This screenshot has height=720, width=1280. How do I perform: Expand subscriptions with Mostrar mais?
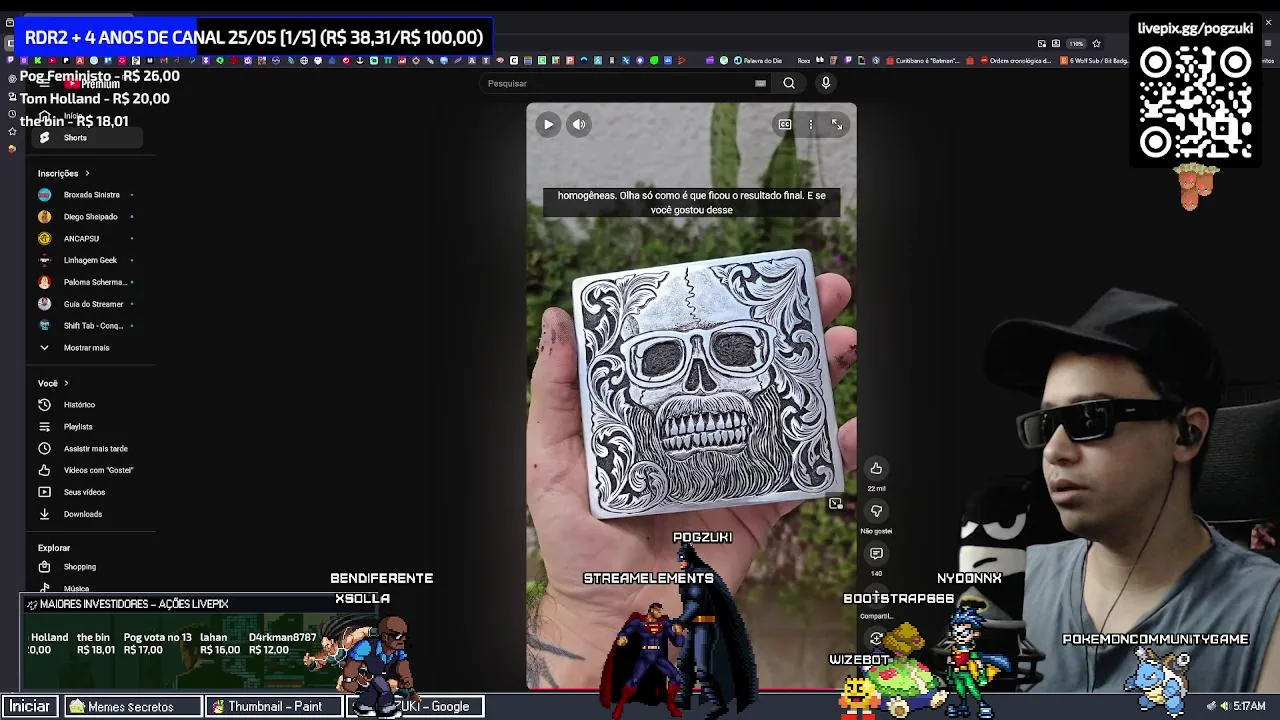(86, 348)
